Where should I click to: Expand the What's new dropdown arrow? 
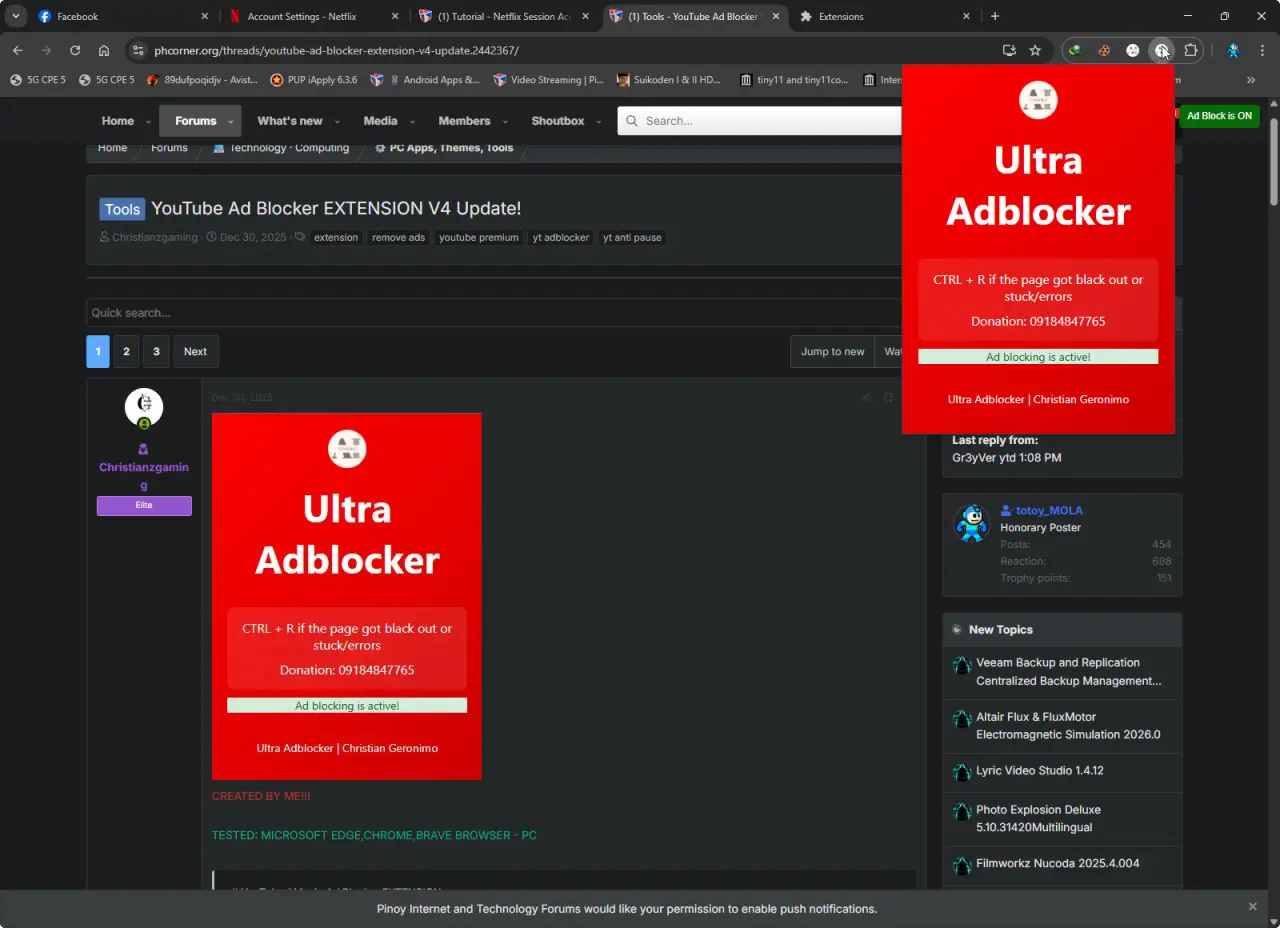coord(337,121)
